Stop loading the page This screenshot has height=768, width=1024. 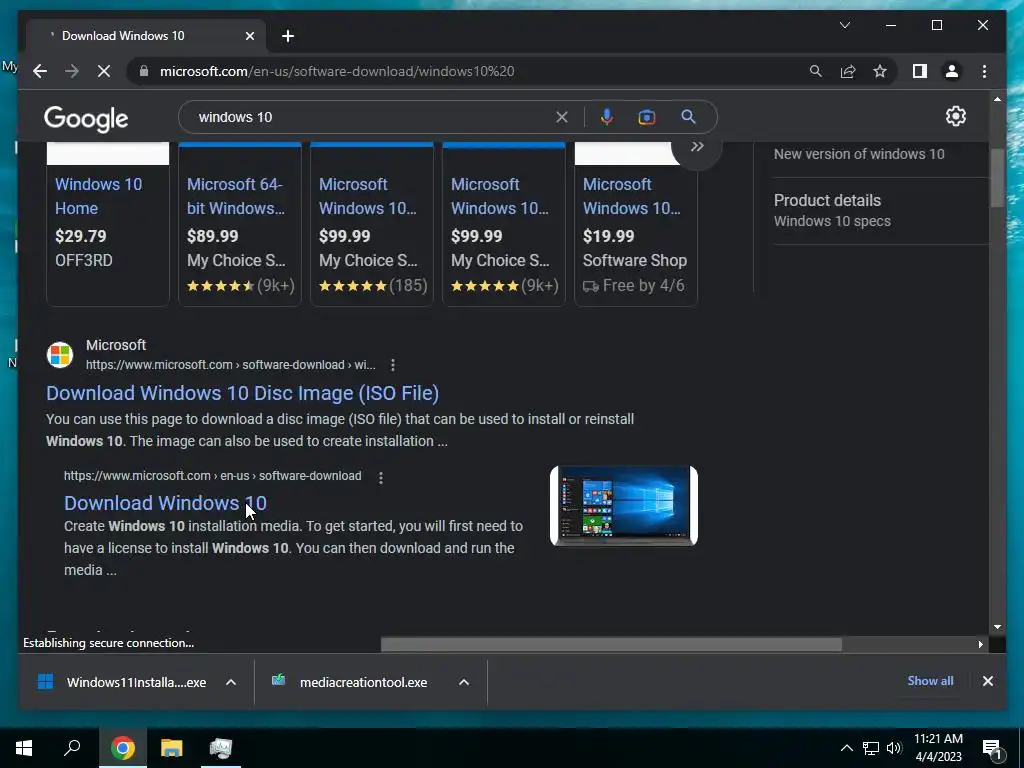pos(104,71)
